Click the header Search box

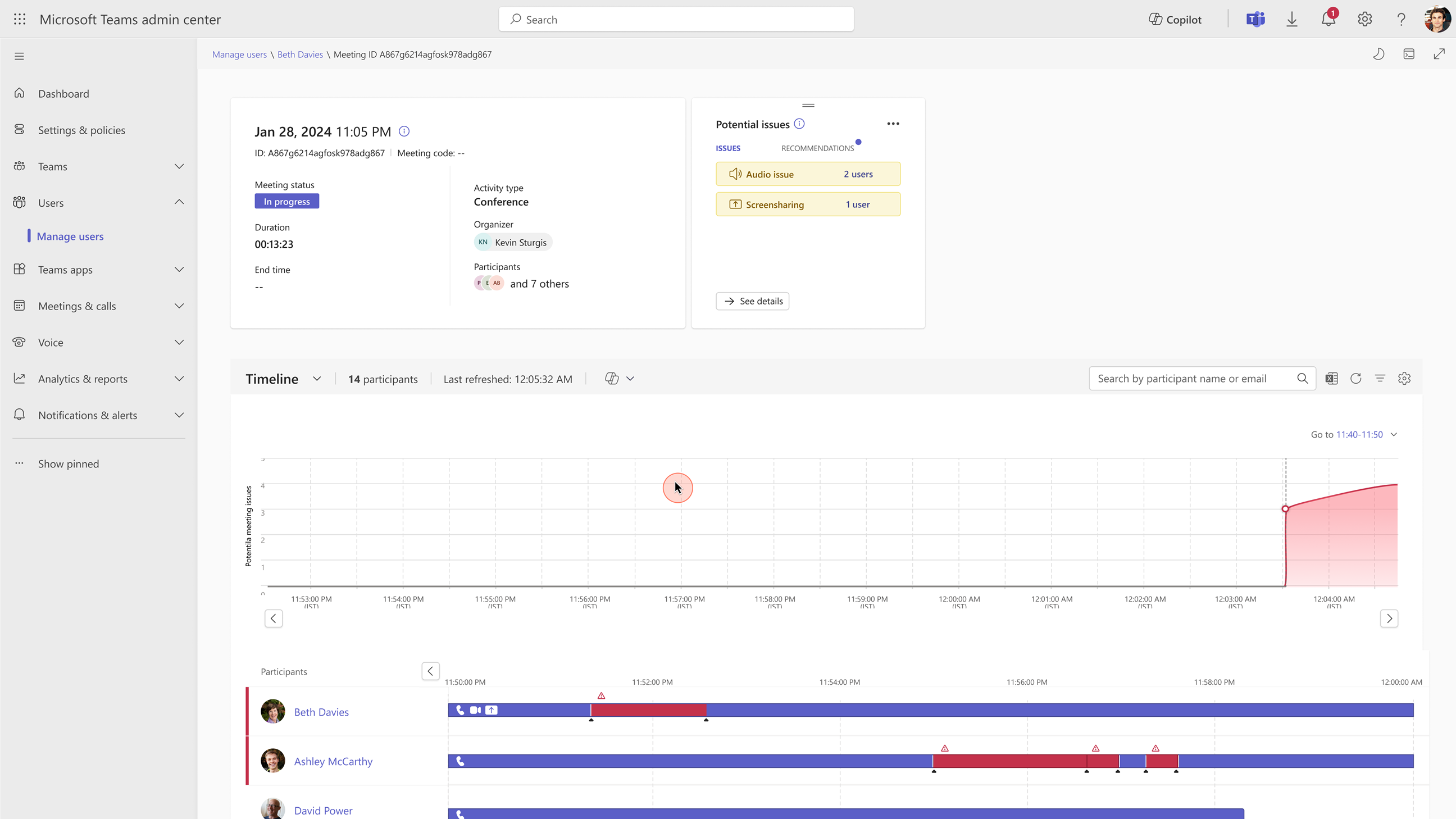(x=676, y=19)
